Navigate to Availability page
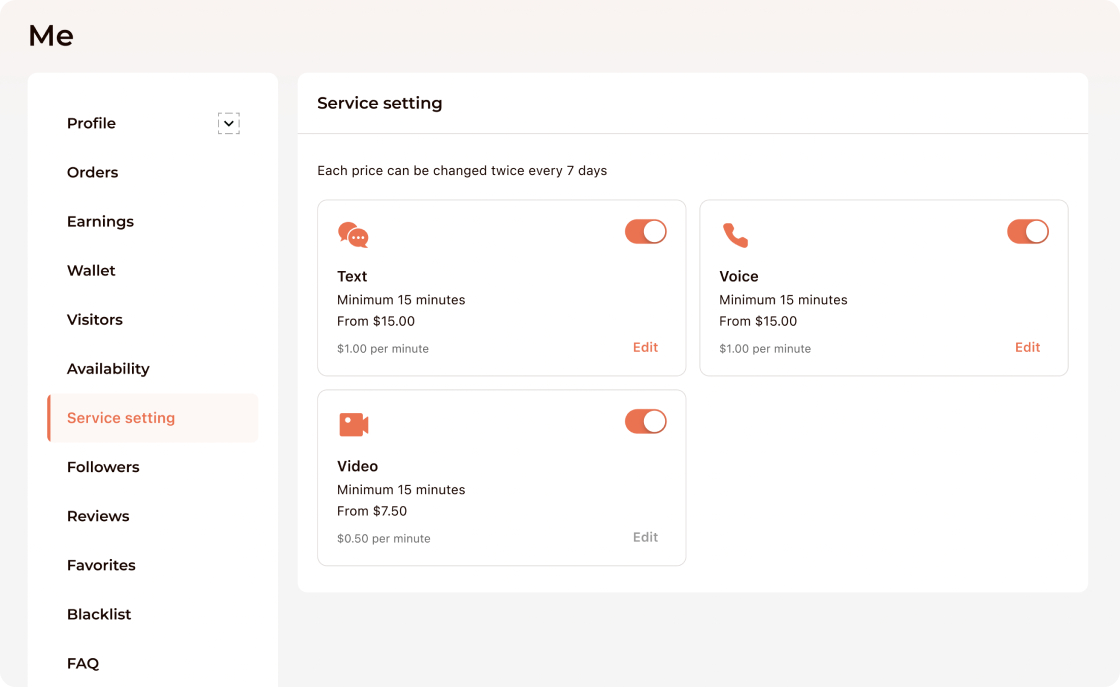The height and width of the screenshot is (687, 1120). tap(108, 368)
